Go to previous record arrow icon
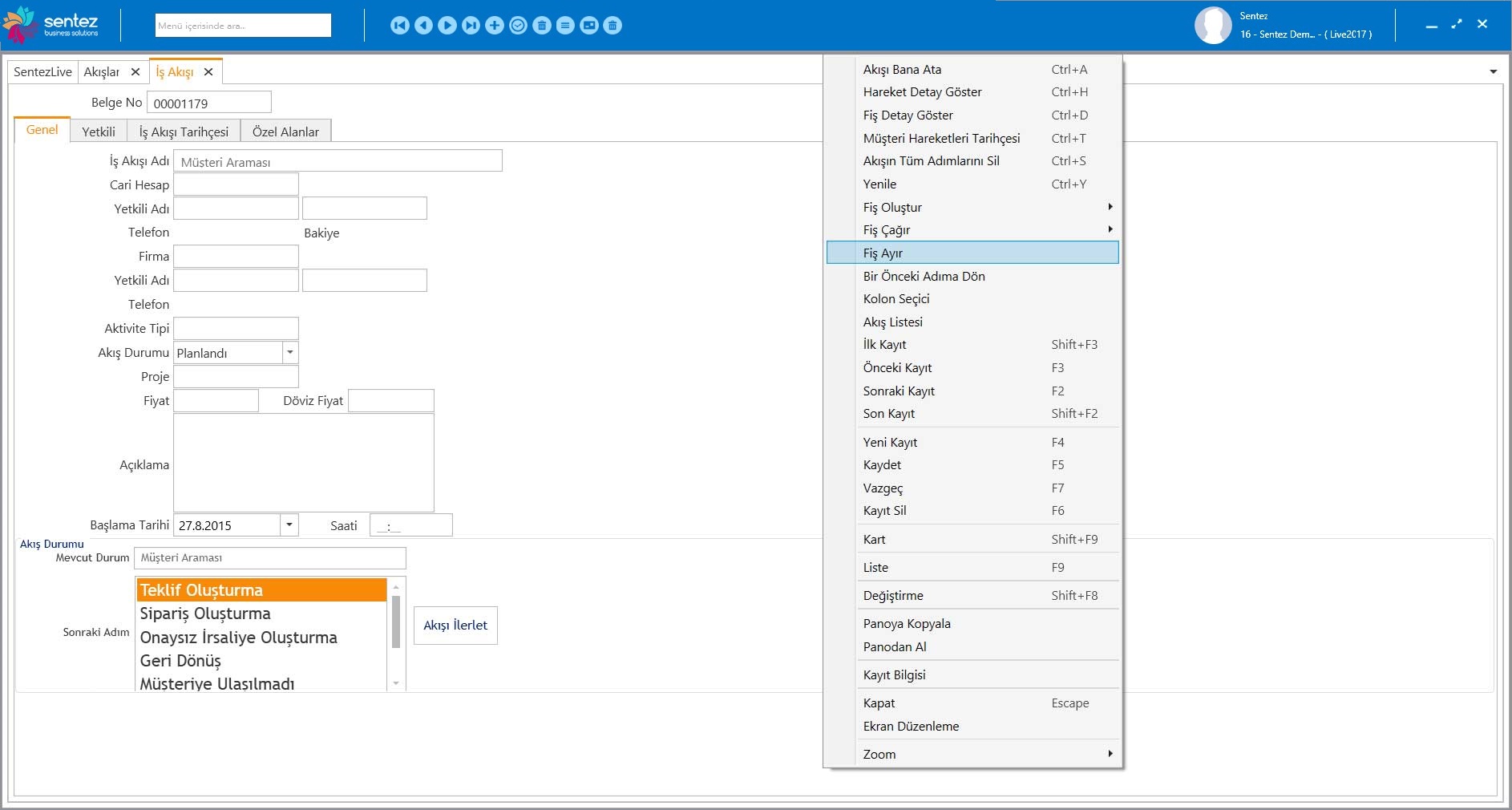 [x=423, y=26]
